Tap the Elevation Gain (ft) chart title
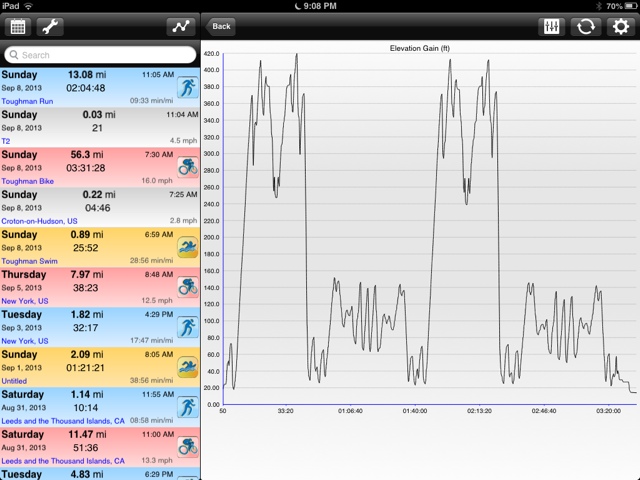Viewport: 640px width, 480px height. click(x=420, y=48)
